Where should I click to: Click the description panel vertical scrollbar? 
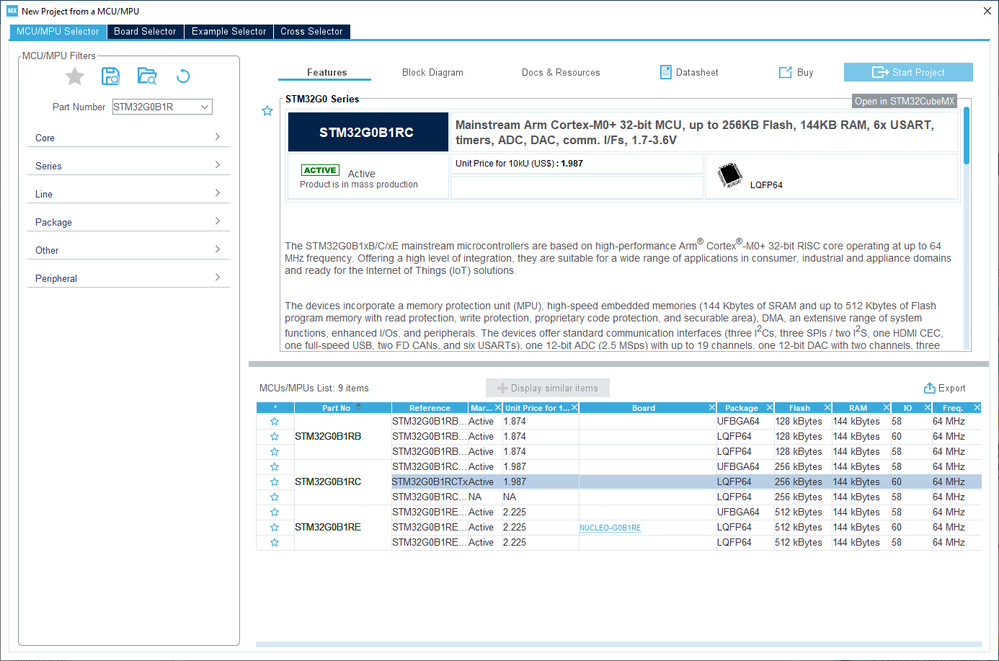pos(967,136)
